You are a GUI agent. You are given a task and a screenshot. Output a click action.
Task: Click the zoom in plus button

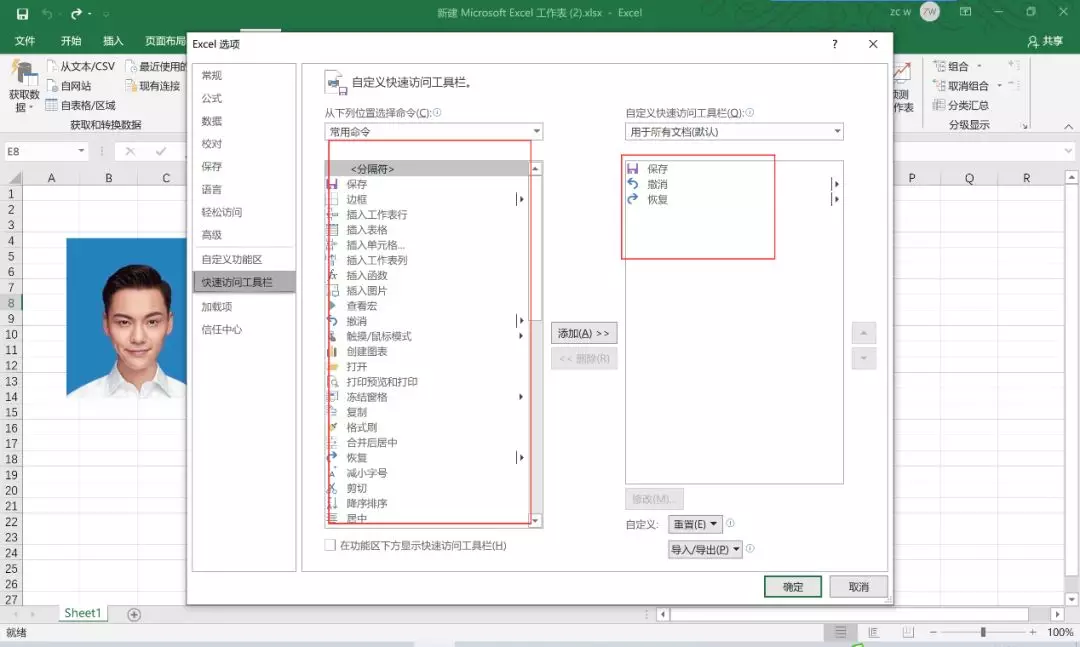tap(1032, 632)
